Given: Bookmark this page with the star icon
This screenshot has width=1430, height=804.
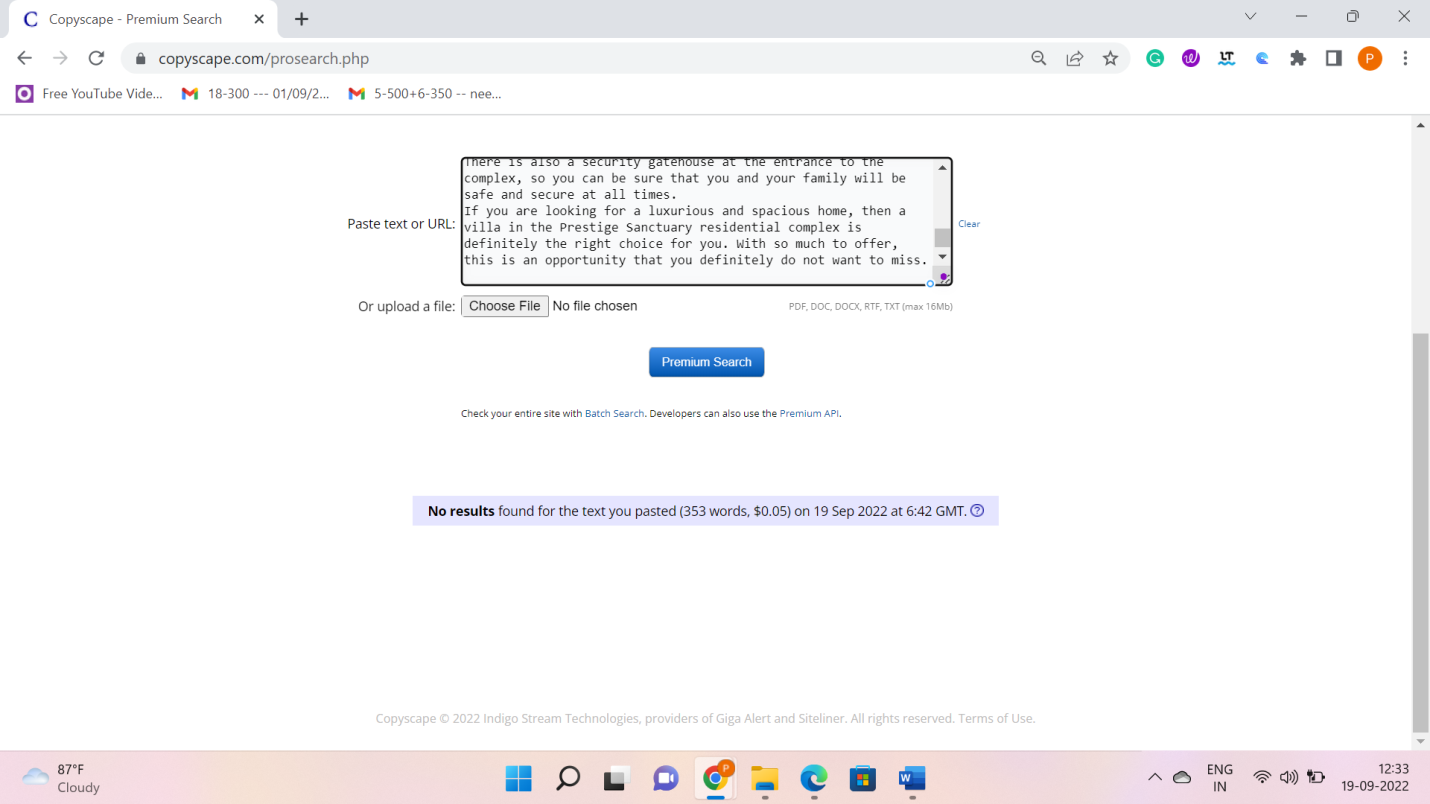Looking at the screenshot, I should tap(1110, 59).
